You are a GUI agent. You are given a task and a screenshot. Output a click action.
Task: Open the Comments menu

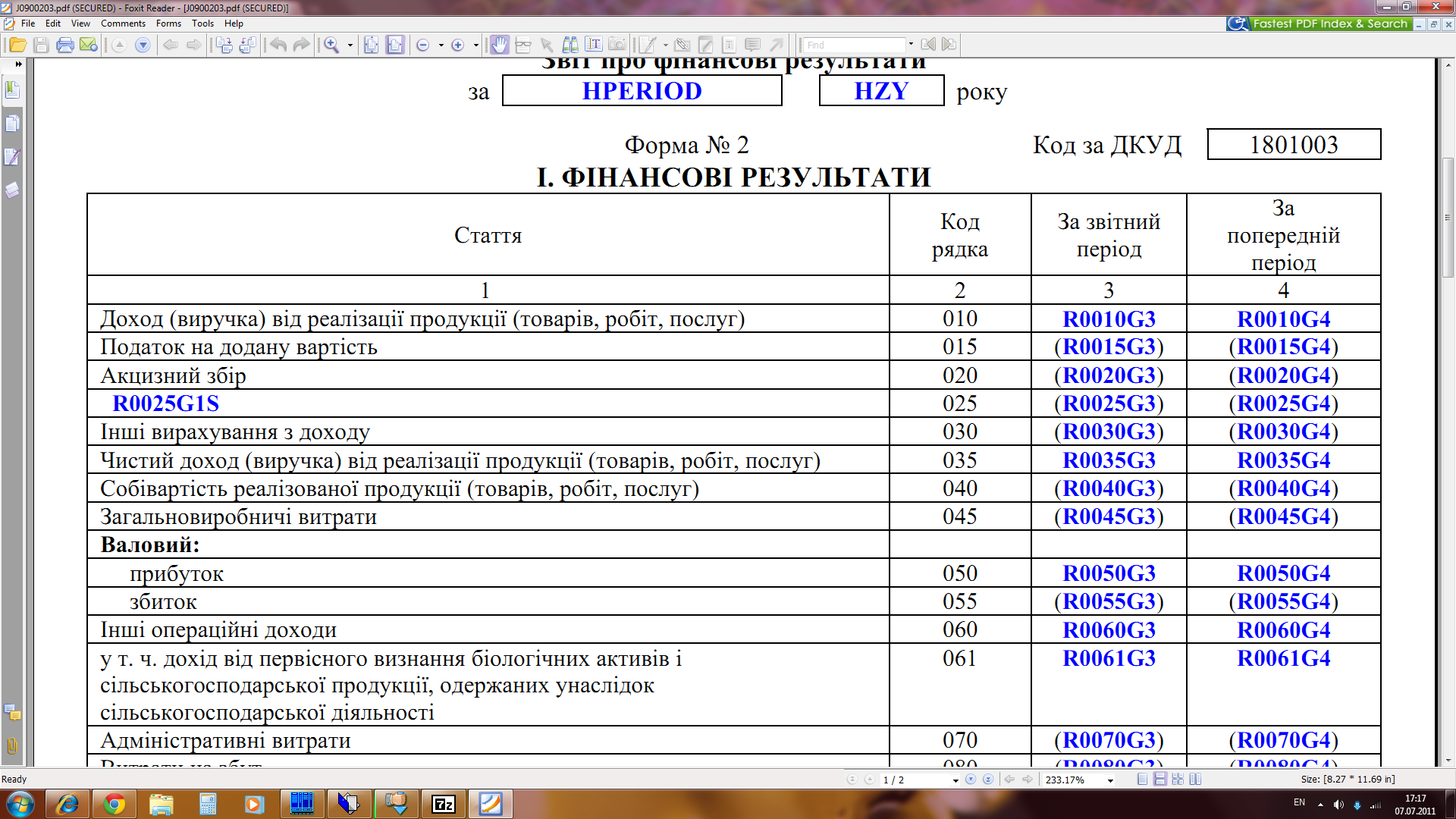tap(123, 24)
